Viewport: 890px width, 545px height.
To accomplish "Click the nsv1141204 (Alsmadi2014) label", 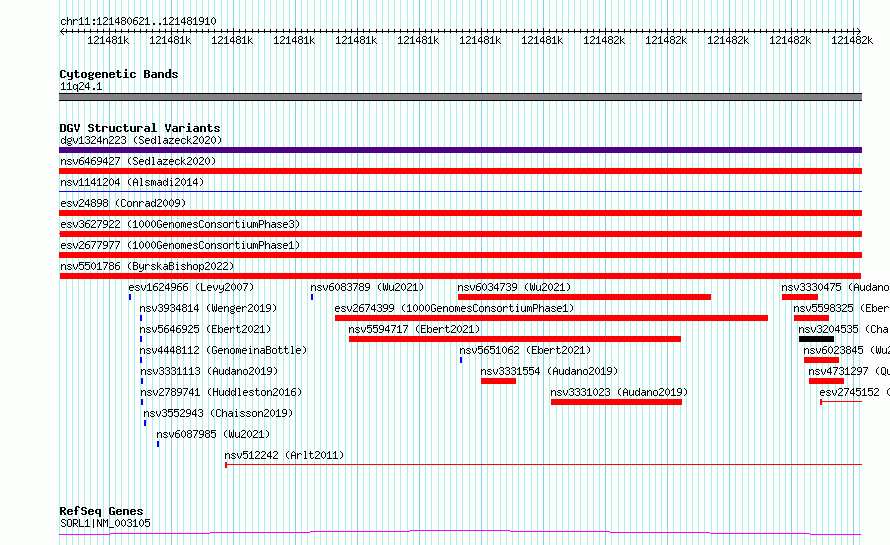I will pyautogui.click(x=132, y=182).
